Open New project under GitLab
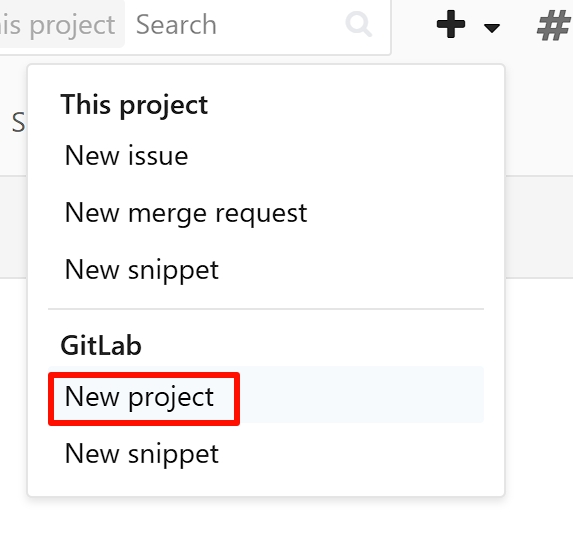The height and width of the screenshot is (542, 574). (x=139, y=396)
